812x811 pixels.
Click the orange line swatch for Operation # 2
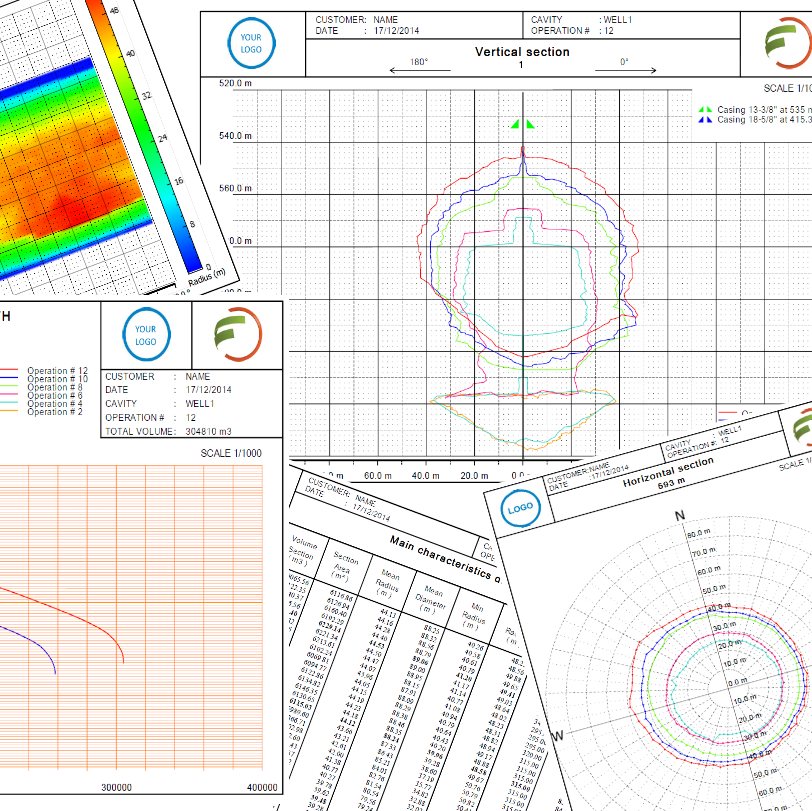tap(9, 412)
